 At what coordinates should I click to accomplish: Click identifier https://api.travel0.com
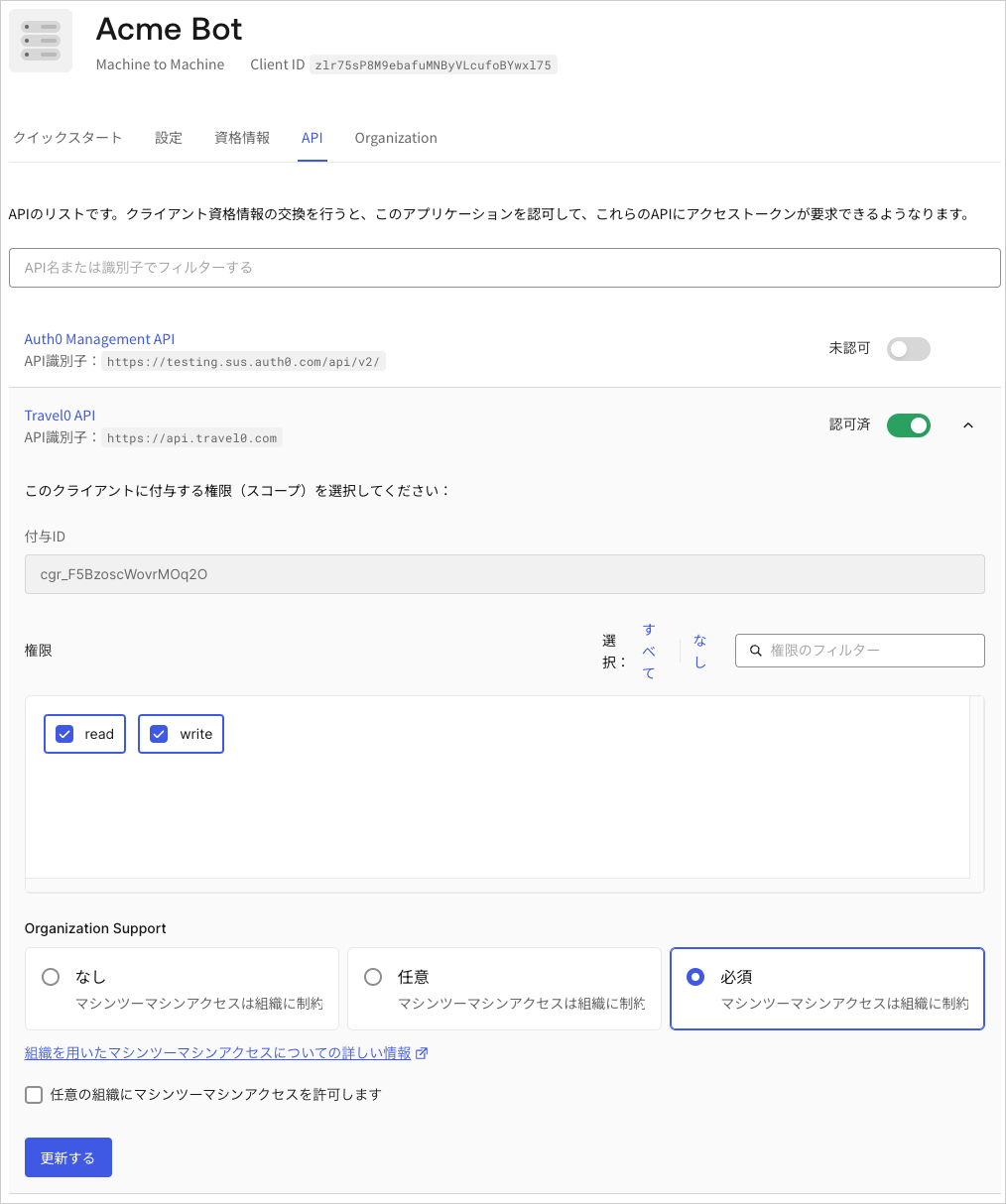[191, 438]
